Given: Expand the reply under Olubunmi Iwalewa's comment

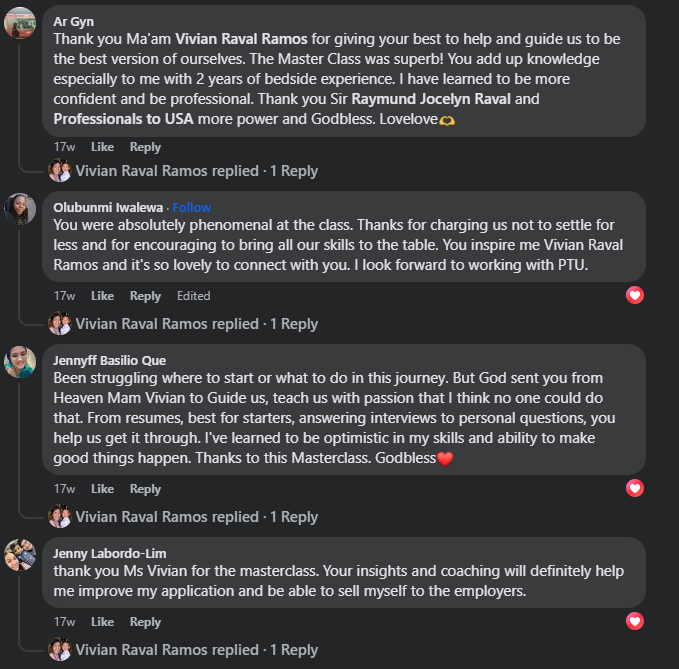Looking at the screenshot, I should coord(197,324).
